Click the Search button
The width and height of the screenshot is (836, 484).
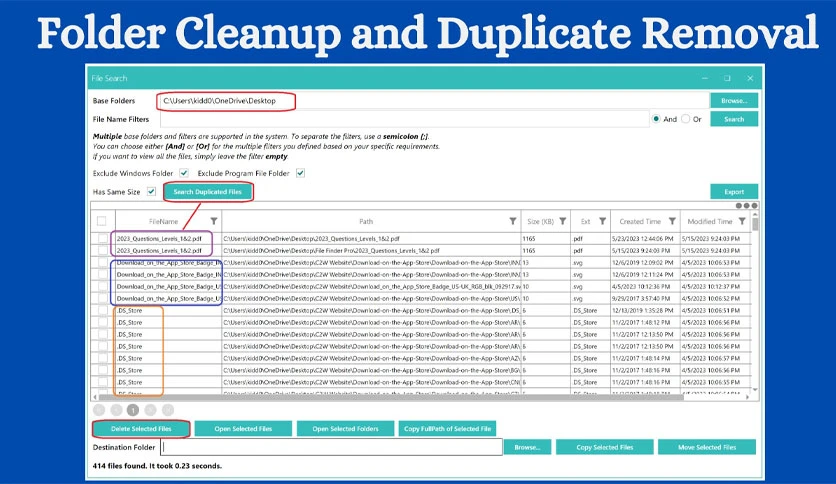[734, 119]
